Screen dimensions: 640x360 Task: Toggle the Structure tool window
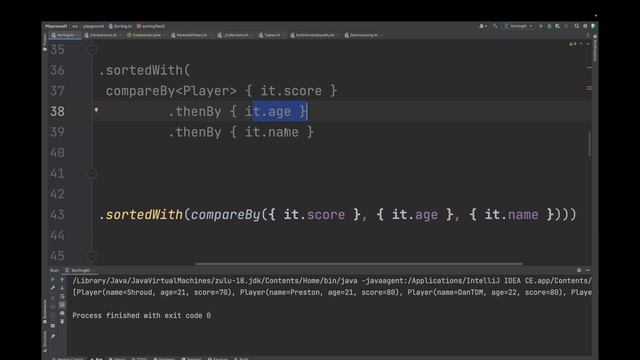coord(44,341)
